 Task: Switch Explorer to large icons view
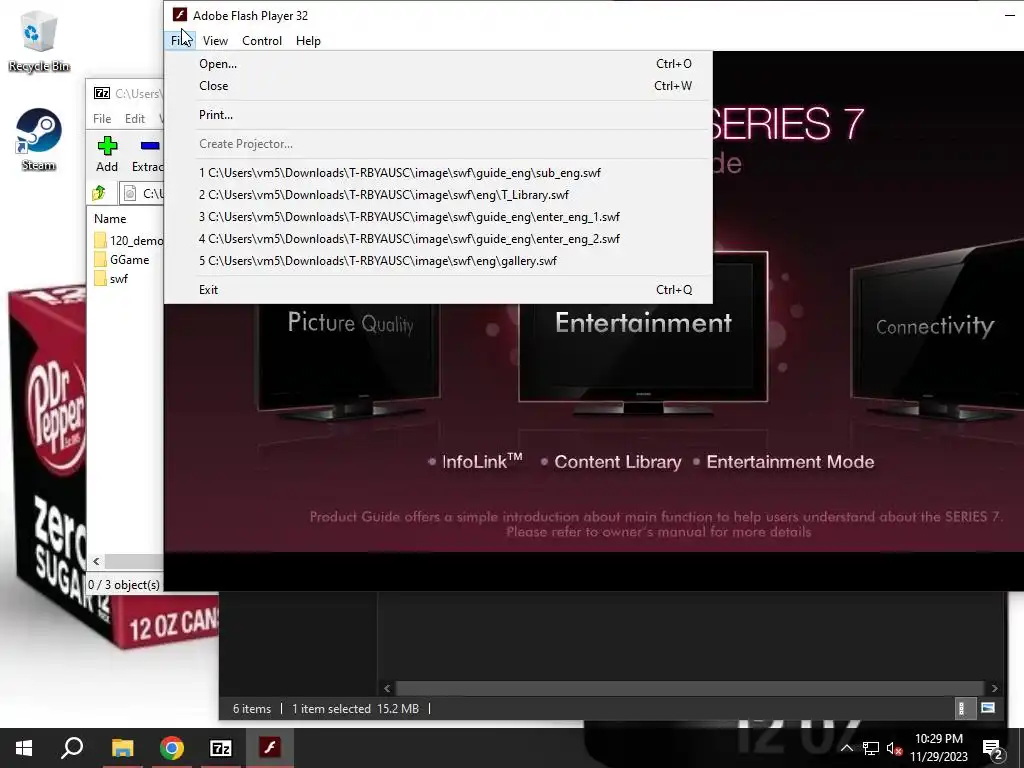(987, 708)
